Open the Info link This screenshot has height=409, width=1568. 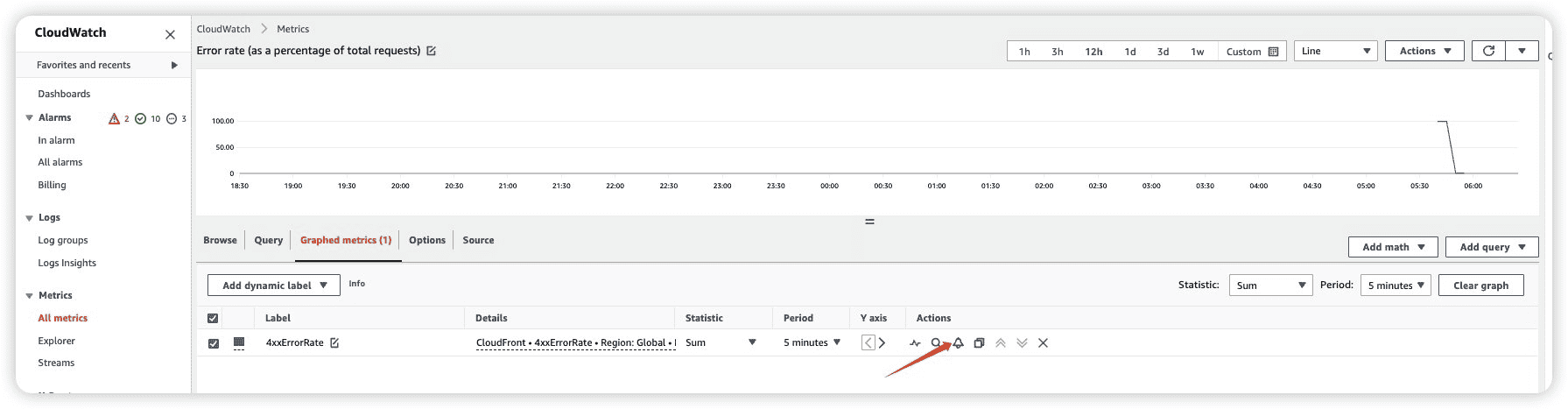pyautogui.click(x=356, y=284)
